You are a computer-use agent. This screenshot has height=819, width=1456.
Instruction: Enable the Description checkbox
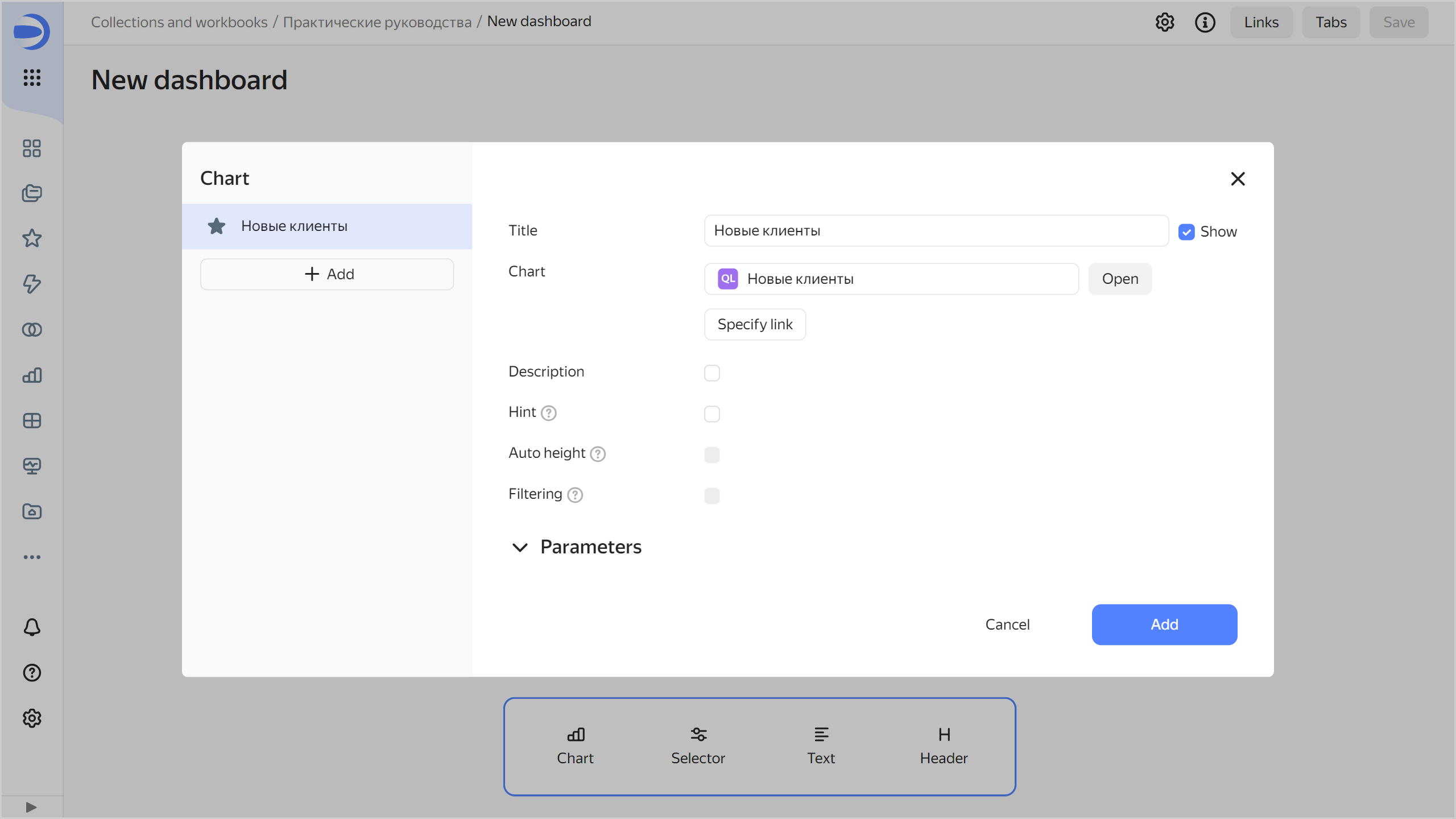pyautogui.click(x=712, y=373)
